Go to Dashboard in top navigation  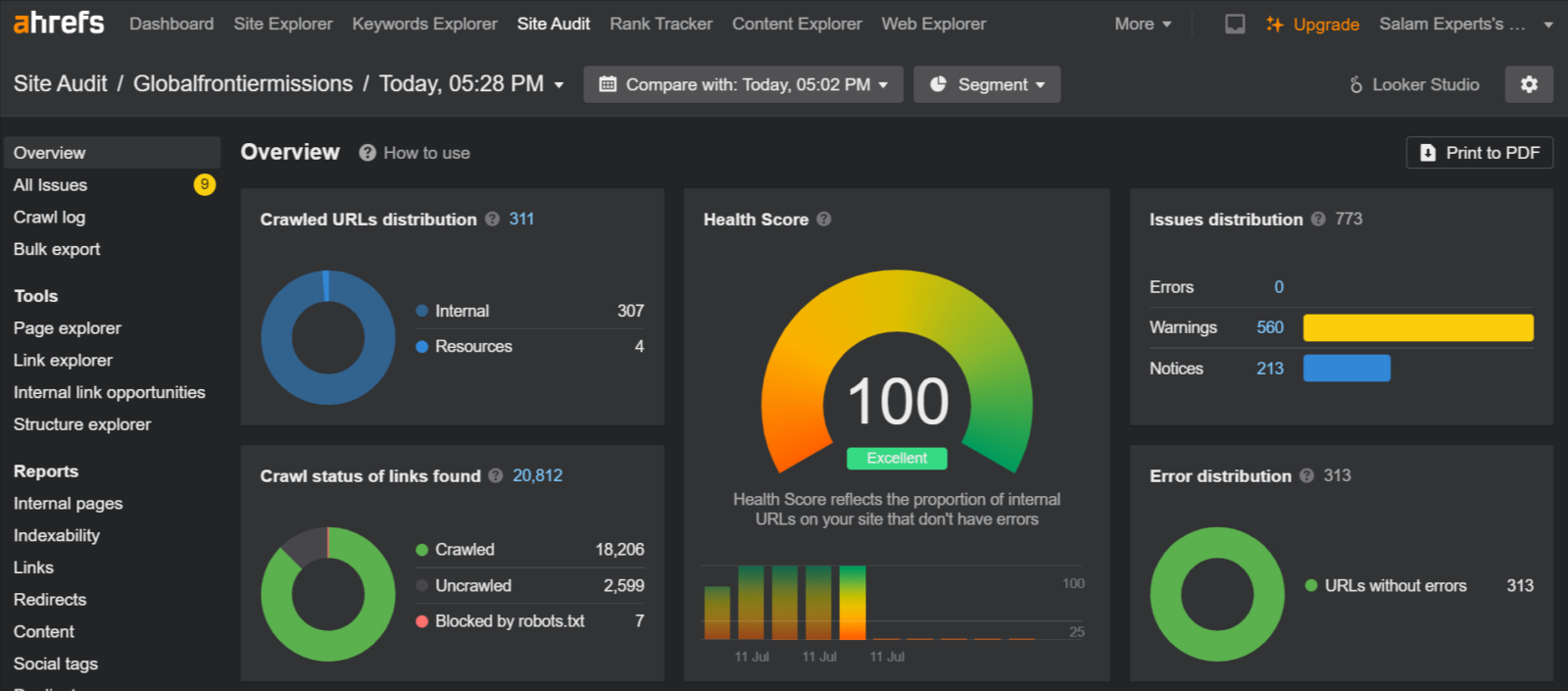point(171,24)
